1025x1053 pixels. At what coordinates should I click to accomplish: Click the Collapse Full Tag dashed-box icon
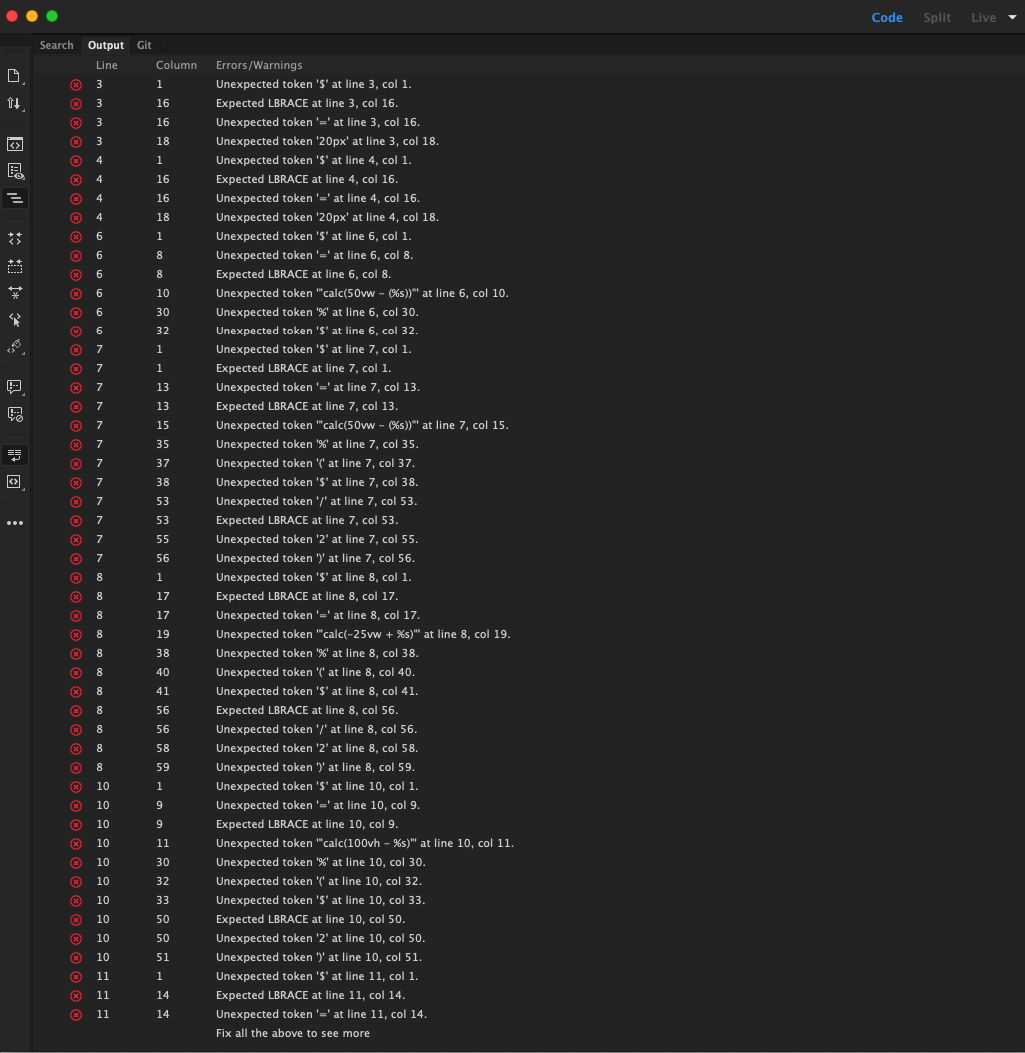tap(14, 266)
